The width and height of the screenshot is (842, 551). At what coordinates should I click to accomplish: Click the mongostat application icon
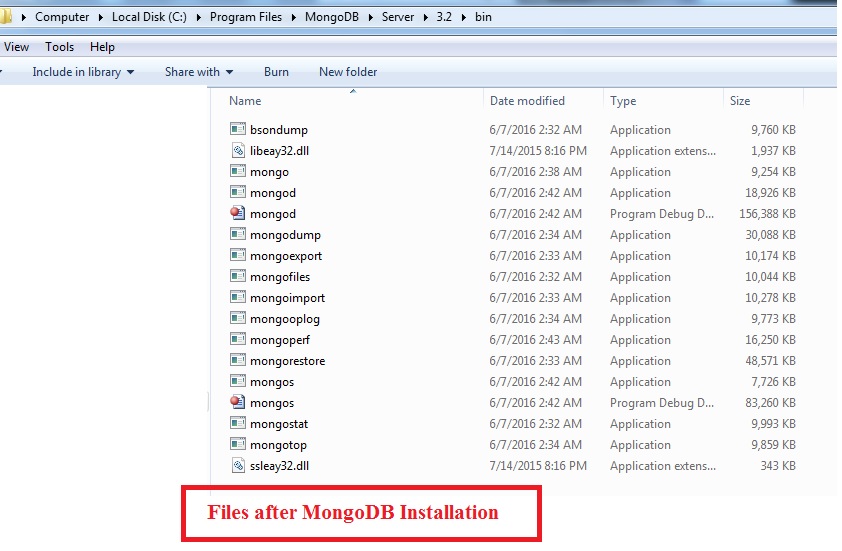(238, 423)
